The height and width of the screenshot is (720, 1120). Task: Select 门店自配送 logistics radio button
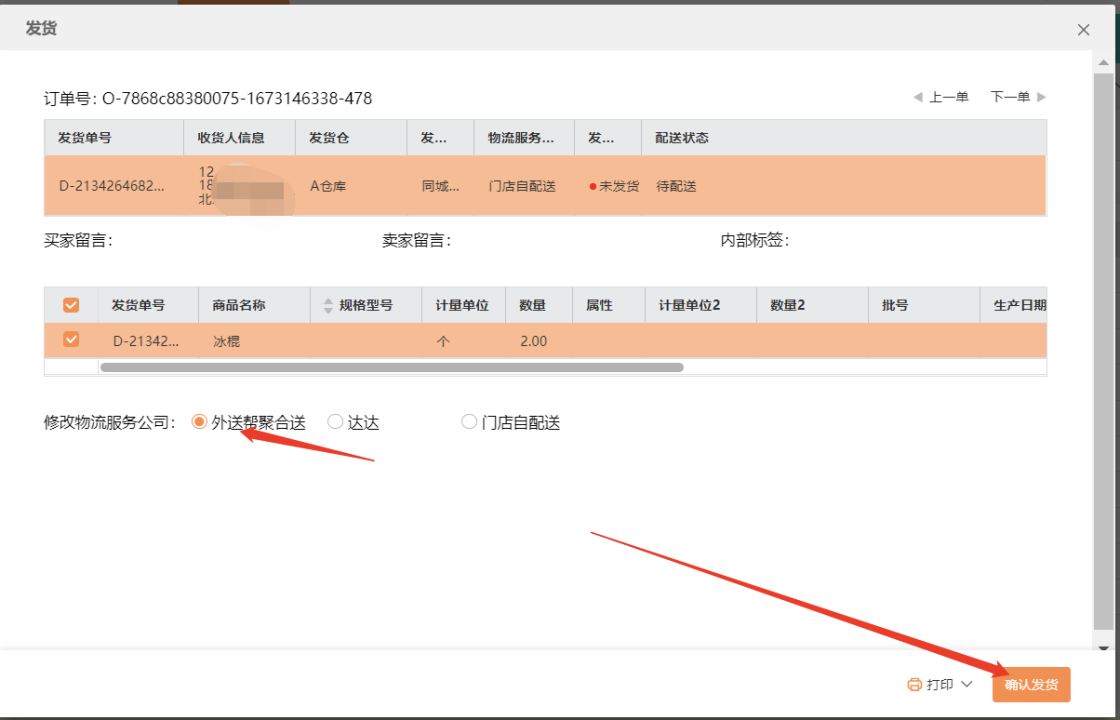[469, 422]
